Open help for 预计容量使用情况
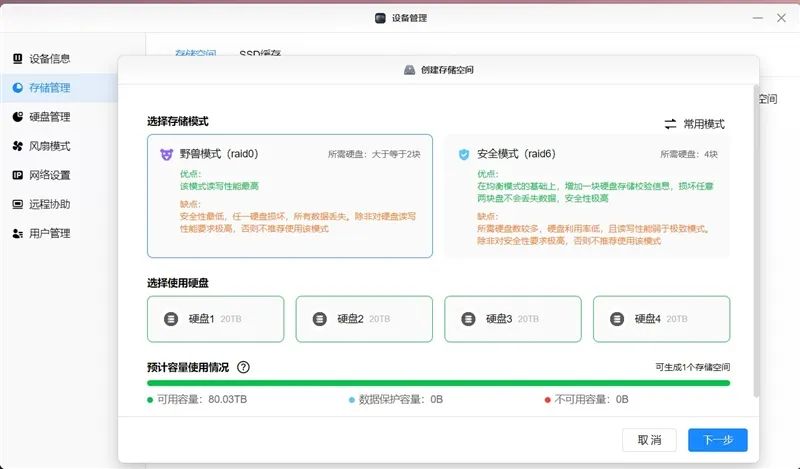The width and height of the screenshot is (800, 469). pyautogui.click(x=243, y=367)
